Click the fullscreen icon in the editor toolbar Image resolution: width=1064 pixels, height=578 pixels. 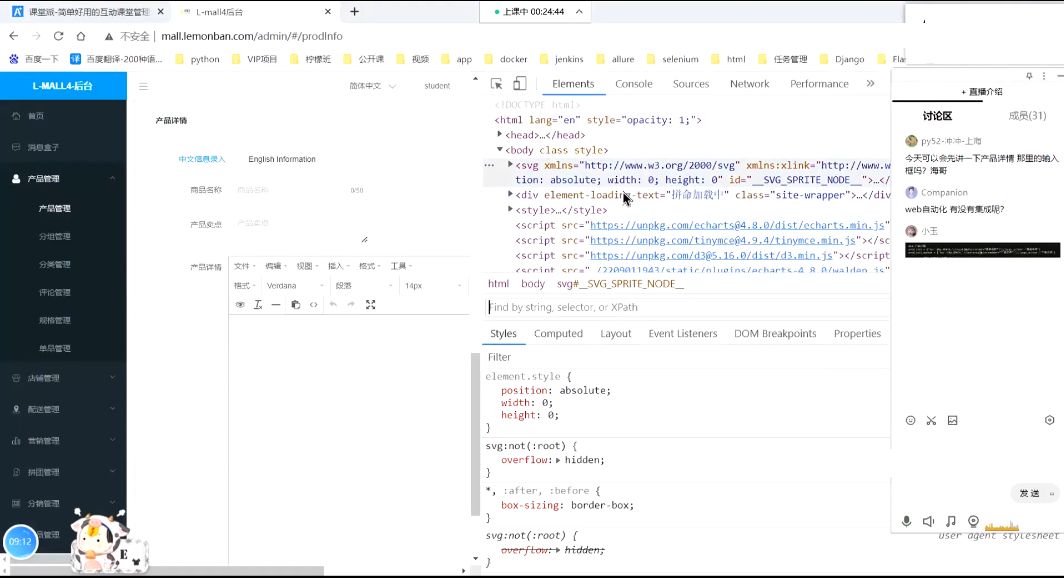[370, 305]
